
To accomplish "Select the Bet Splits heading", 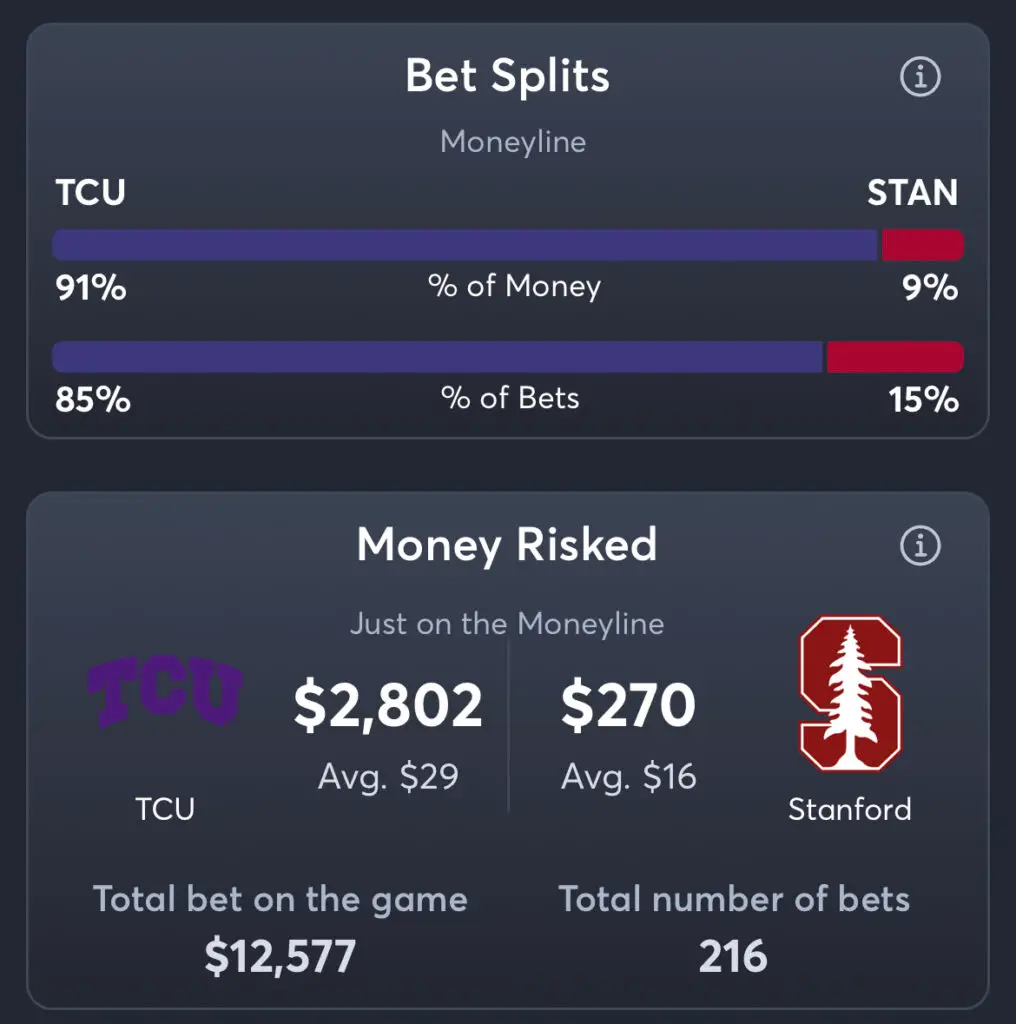I will 507,76.
